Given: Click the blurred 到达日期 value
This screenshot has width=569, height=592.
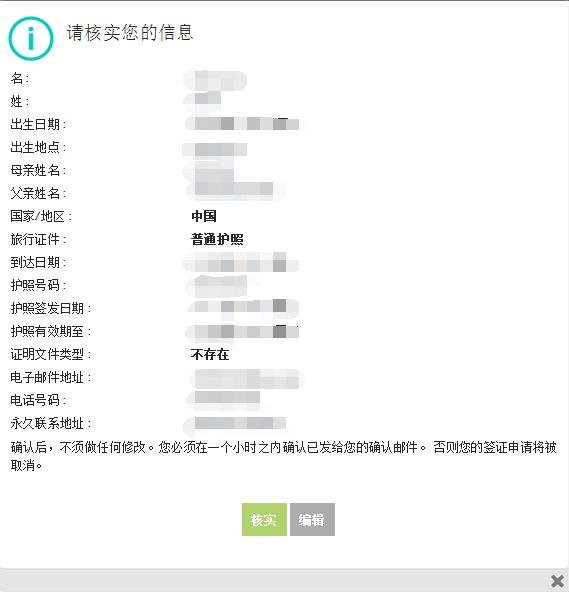Looking at the screenshot, I should pyautogui.click(x=242, y=262).
